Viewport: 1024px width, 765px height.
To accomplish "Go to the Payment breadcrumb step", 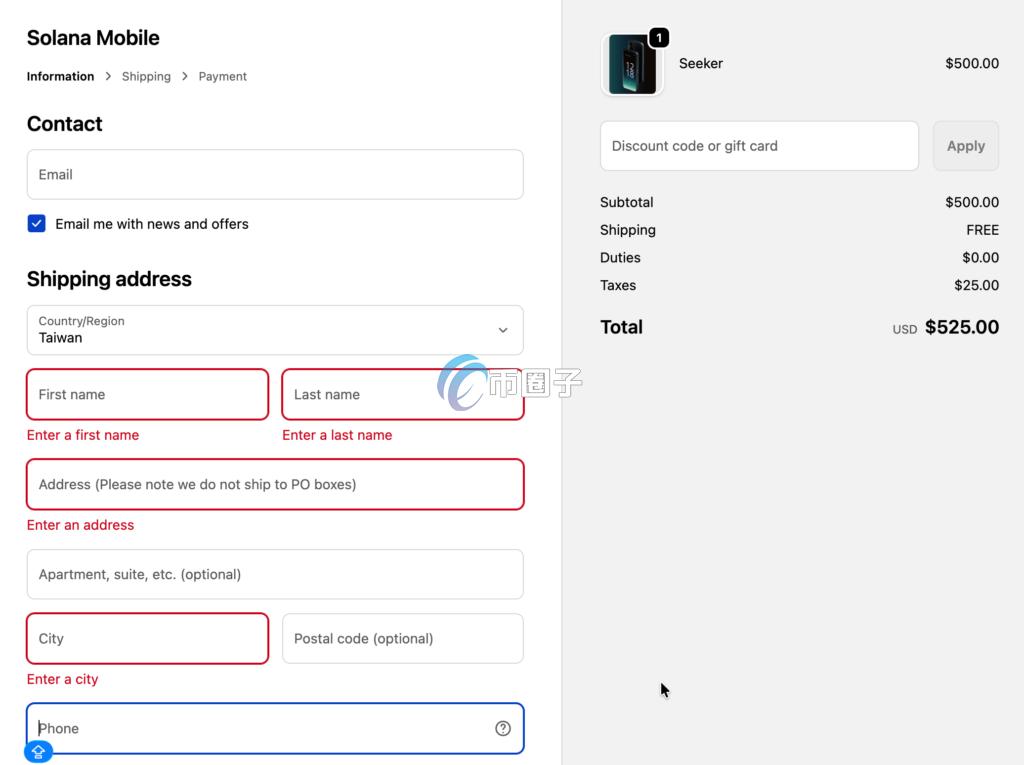I will pos(222,76).
